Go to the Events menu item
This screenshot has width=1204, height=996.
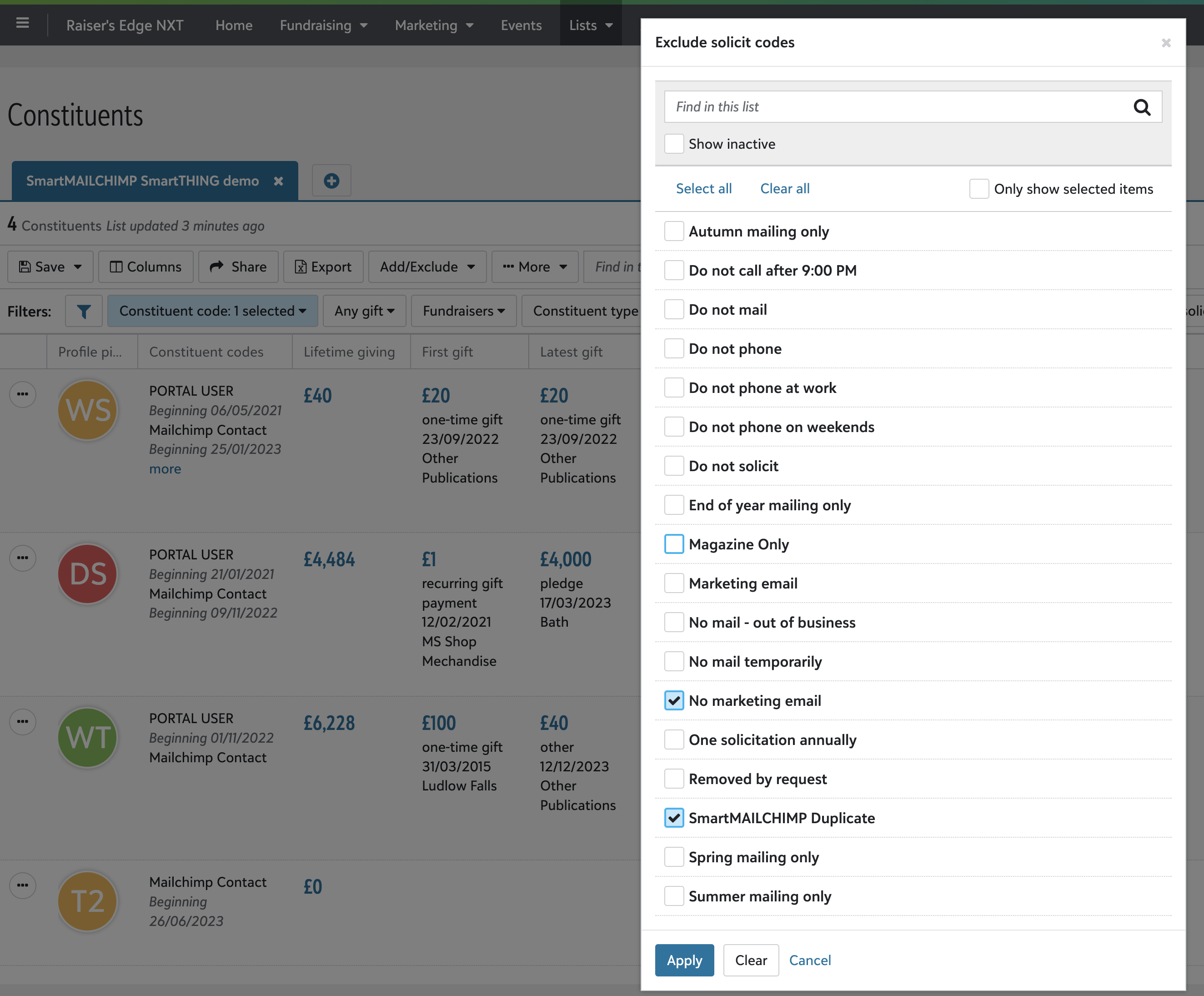coord(521,25)
